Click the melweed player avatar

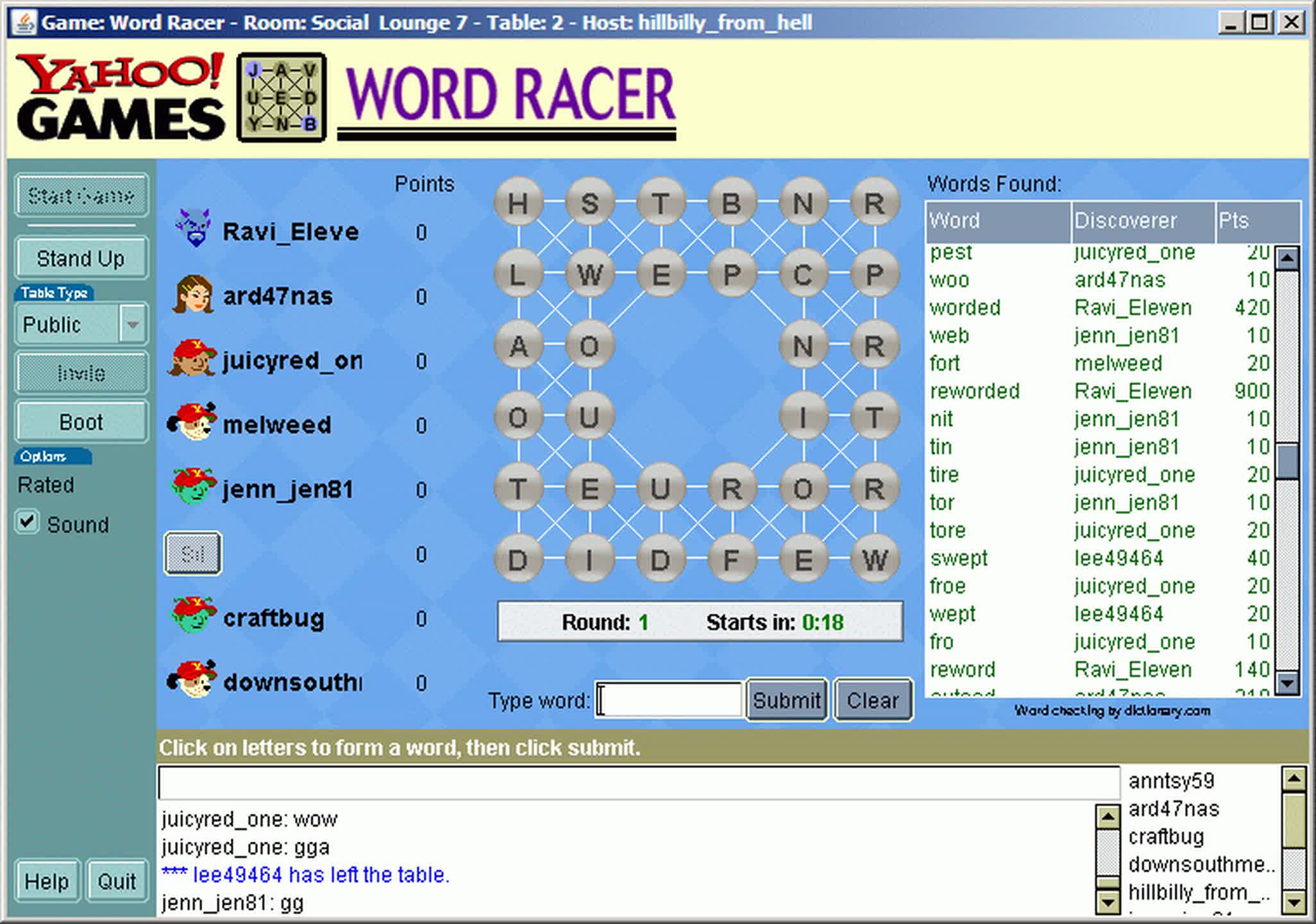click(x=192, y=422)
